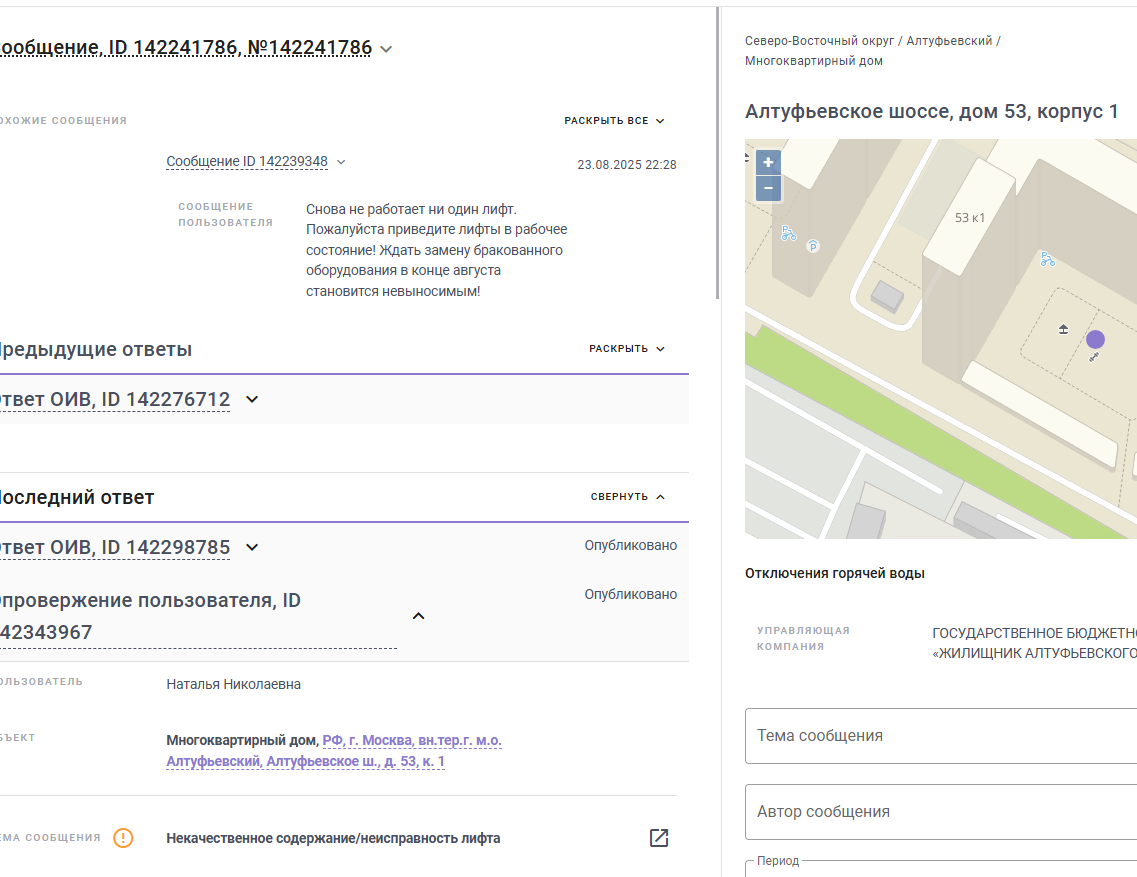Open message topic in new window icon
The width and height of the screenshot is (1137, 877).
[658, 838]
